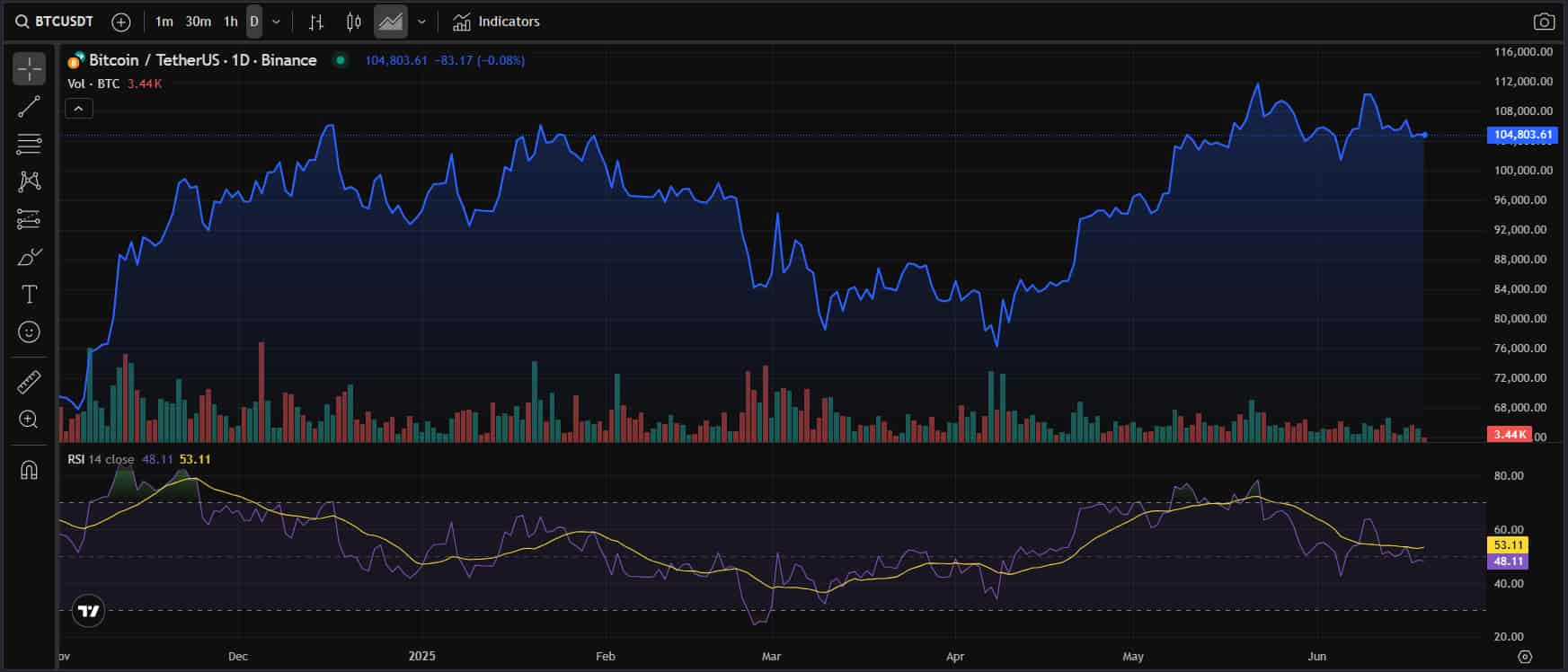Activate the ruler measure tool
This screenshot has height=672, width=1568.
(29, 382)
